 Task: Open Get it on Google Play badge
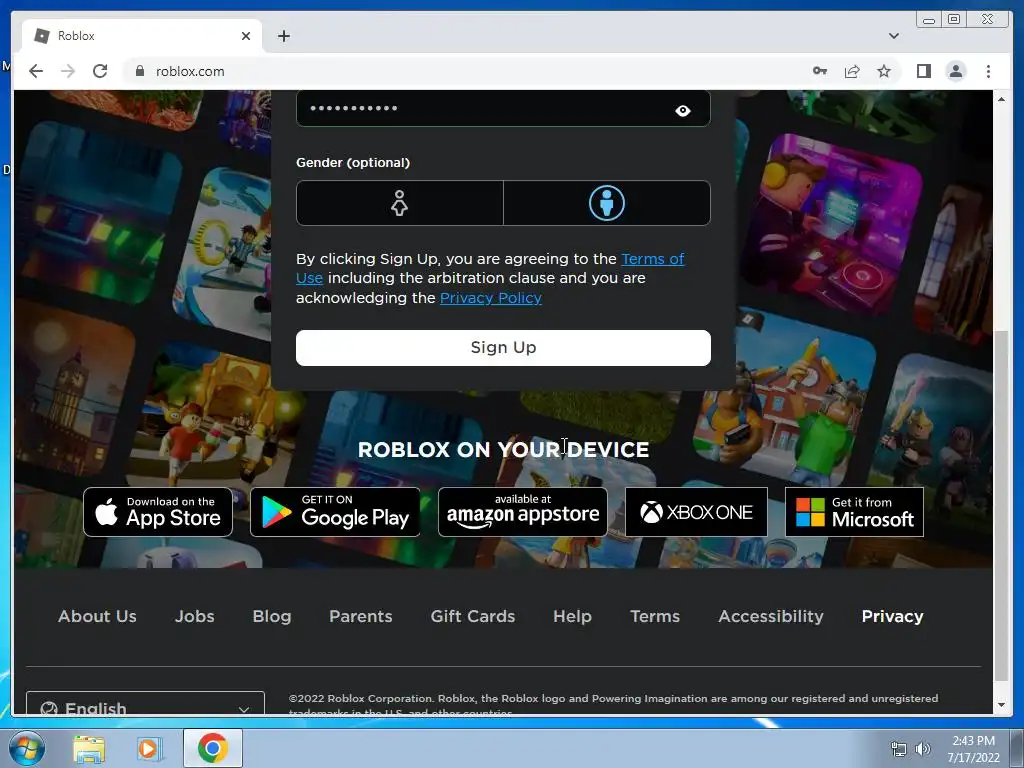335,512
